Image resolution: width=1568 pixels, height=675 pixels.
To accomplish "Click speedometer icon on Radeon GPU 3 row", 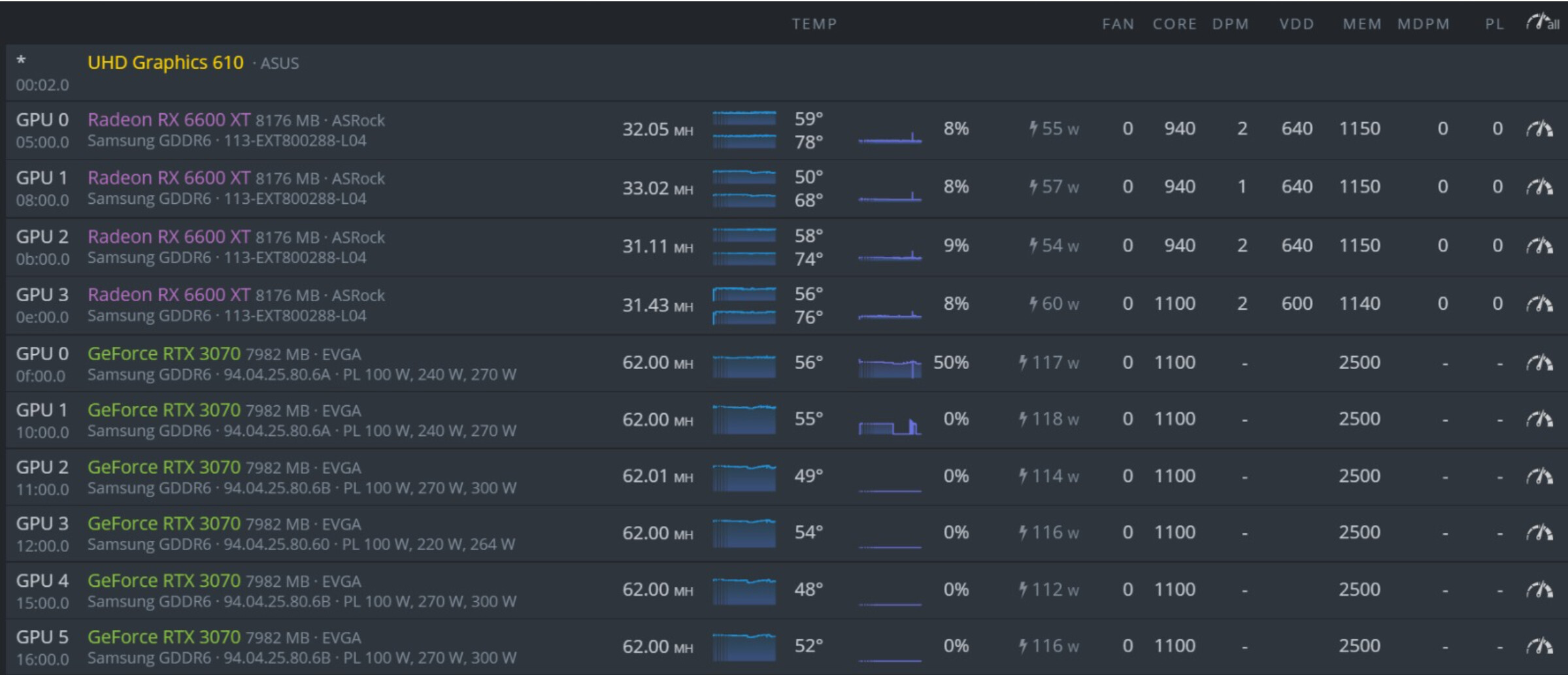I will click(1539, 304).
